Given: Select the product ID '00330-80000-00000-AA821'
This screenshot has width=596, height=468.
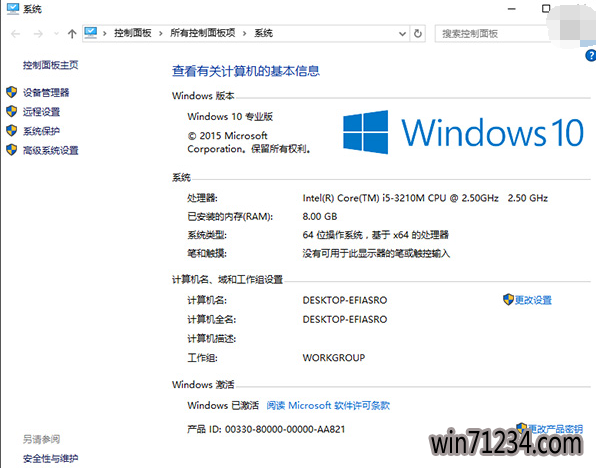Looking at the screenshot, I should [285, 430].
